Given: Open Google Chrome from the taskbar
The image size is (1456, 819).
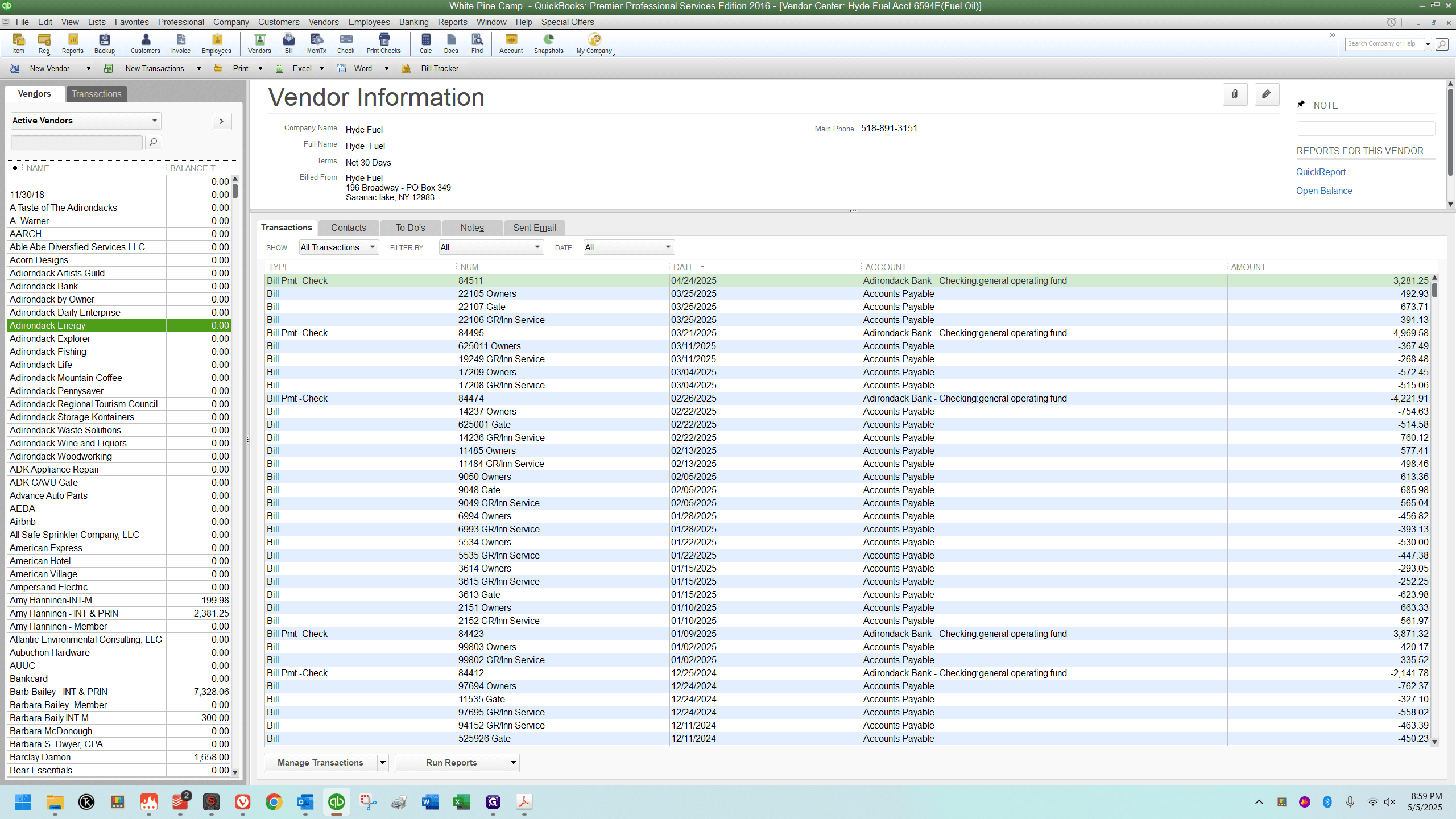Looking at the screenshot, I should tap(274, 802).
